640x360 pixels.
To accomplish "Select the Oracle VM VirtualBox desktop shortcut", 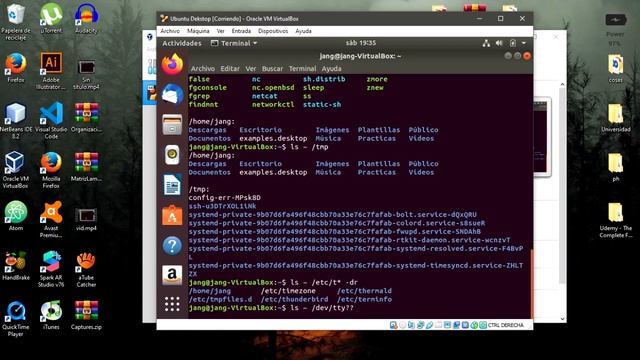I will [x=16, y=170].
